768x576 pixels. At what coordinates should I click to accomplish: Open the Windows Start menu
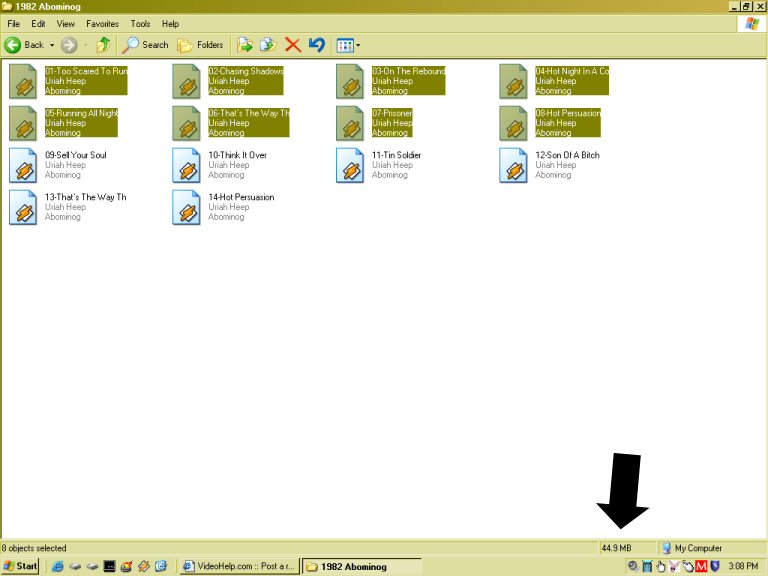pos(20,566)
